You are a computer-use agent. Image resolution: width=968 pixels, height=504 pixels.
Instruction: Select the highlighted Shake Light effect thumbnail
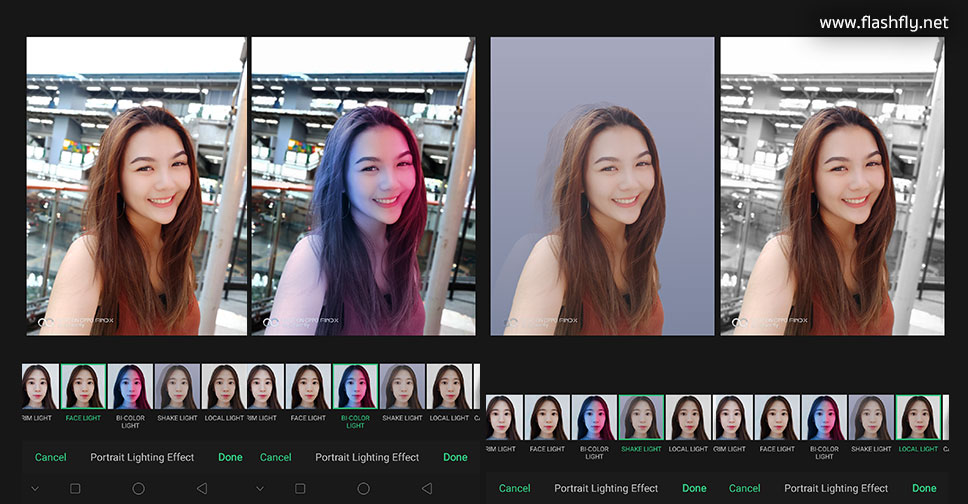[641, 418]
